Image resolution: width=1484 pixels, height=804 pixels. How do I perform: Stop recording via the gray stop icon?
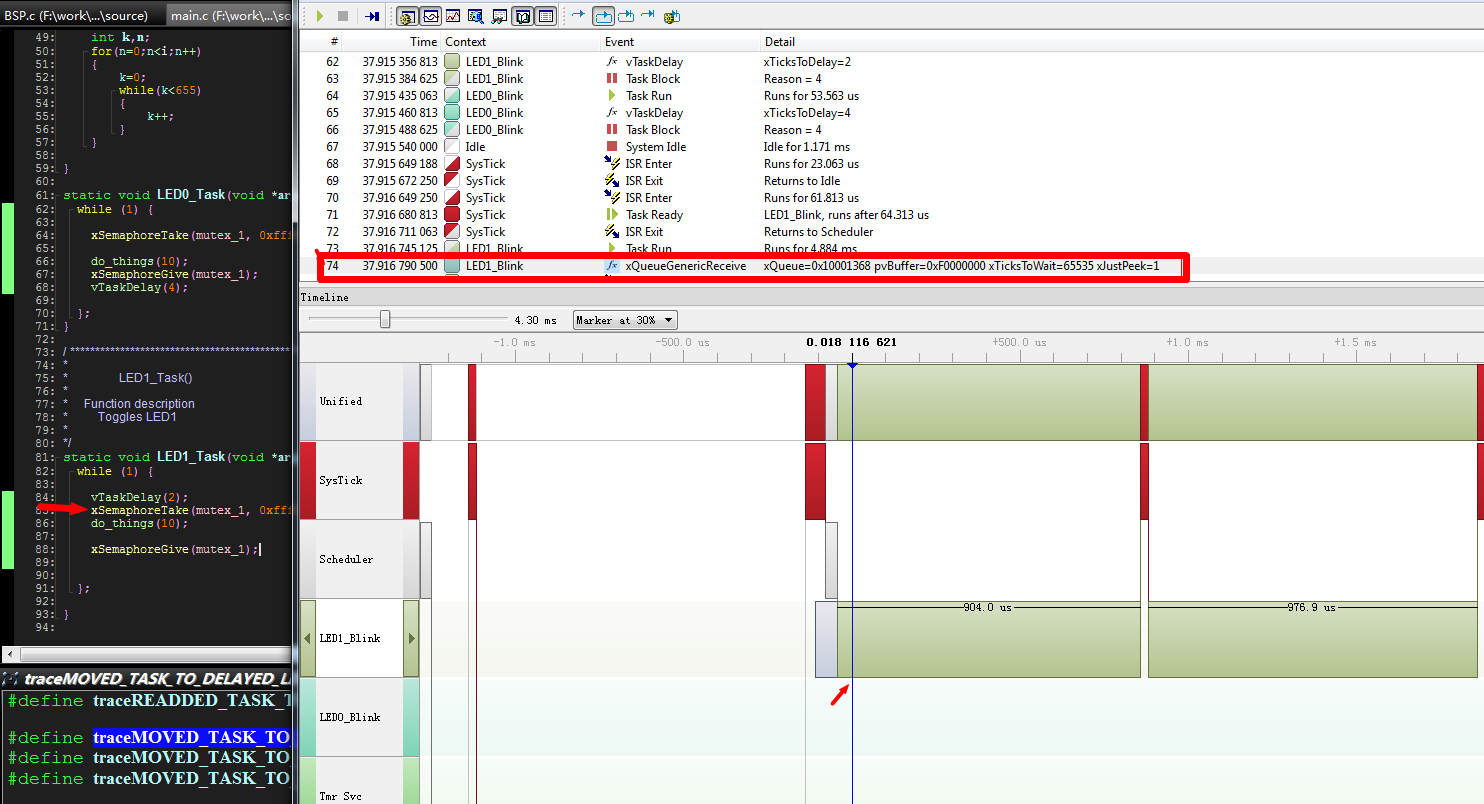click(343, 15)
